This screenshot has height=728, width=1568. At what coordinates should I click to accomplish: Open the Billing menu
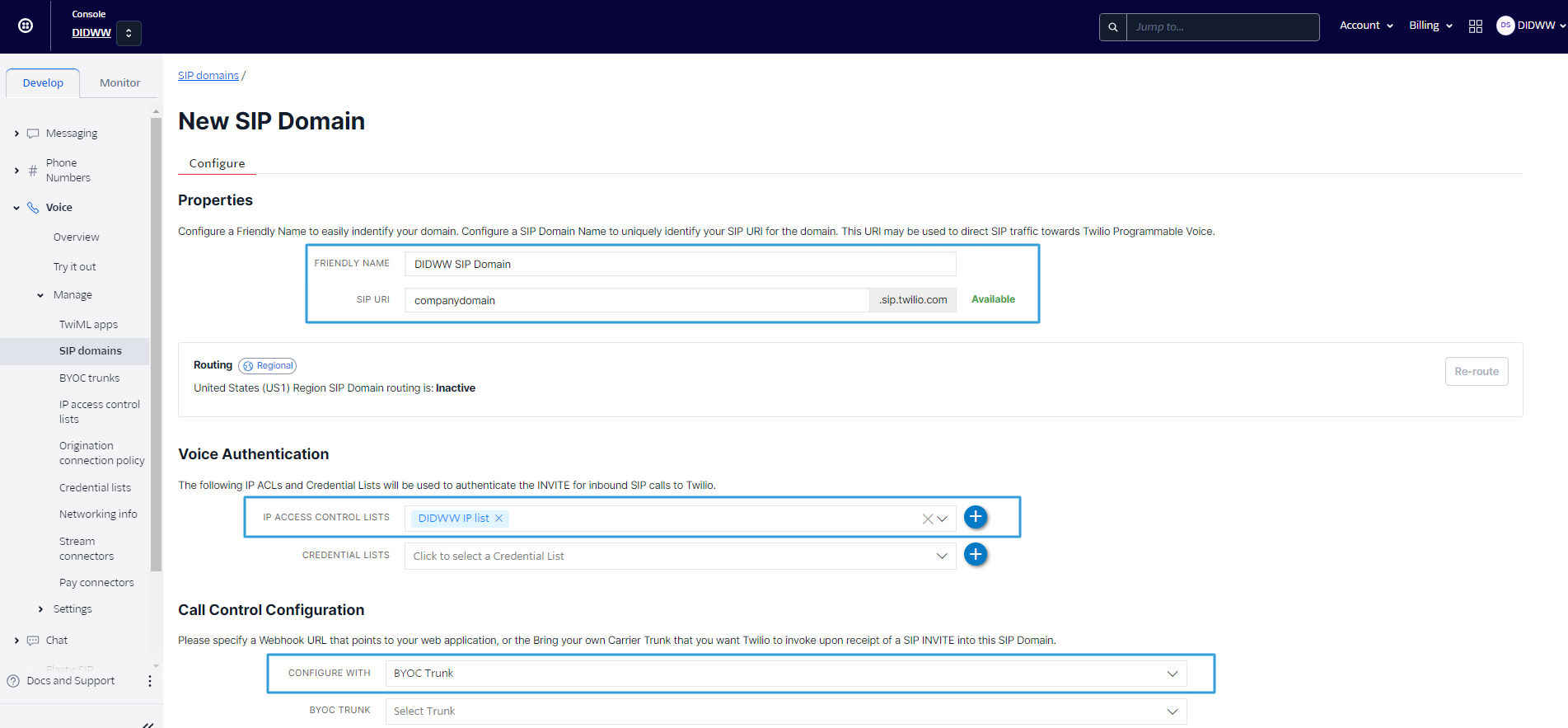1430,26
